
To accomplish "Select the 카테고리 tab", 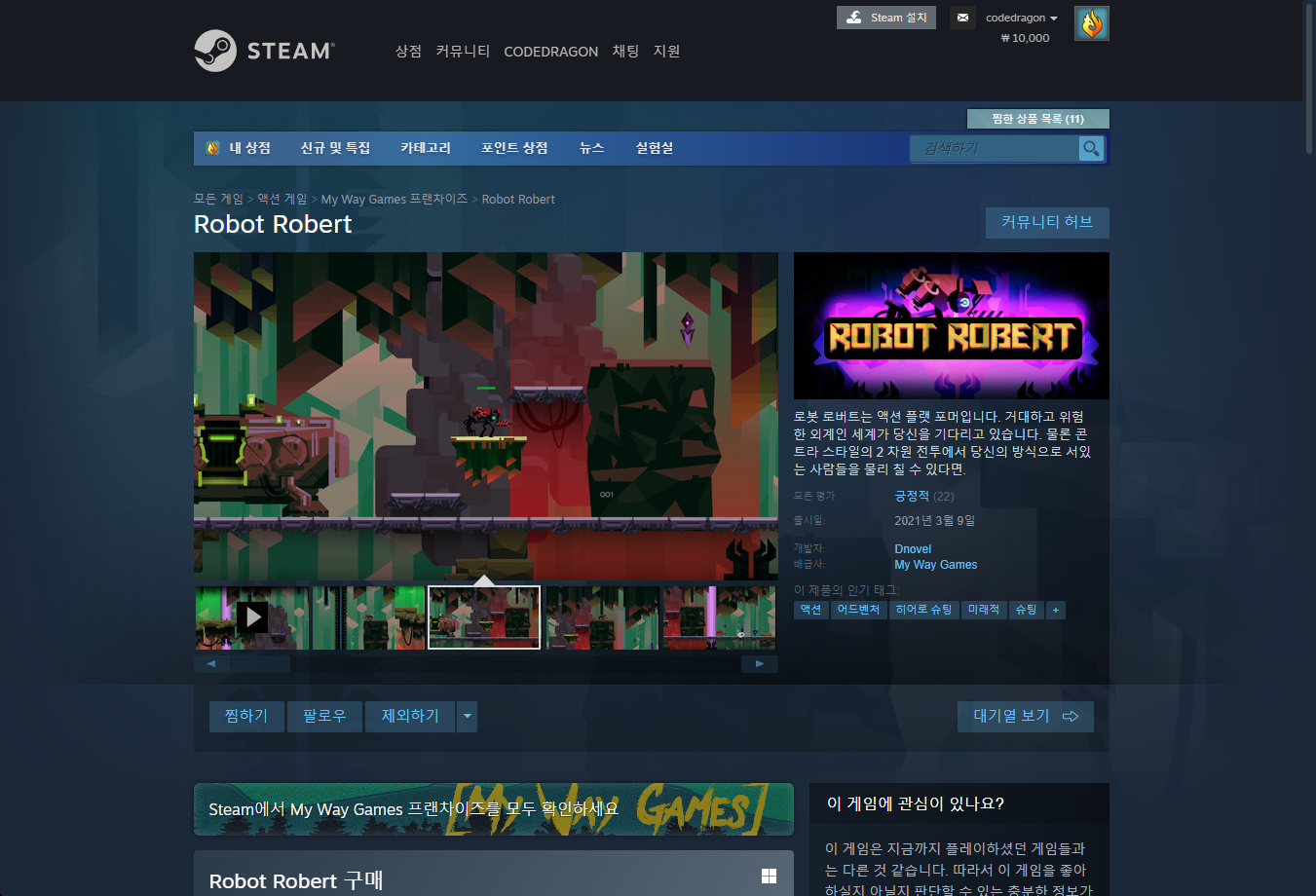I will point(426,148).
